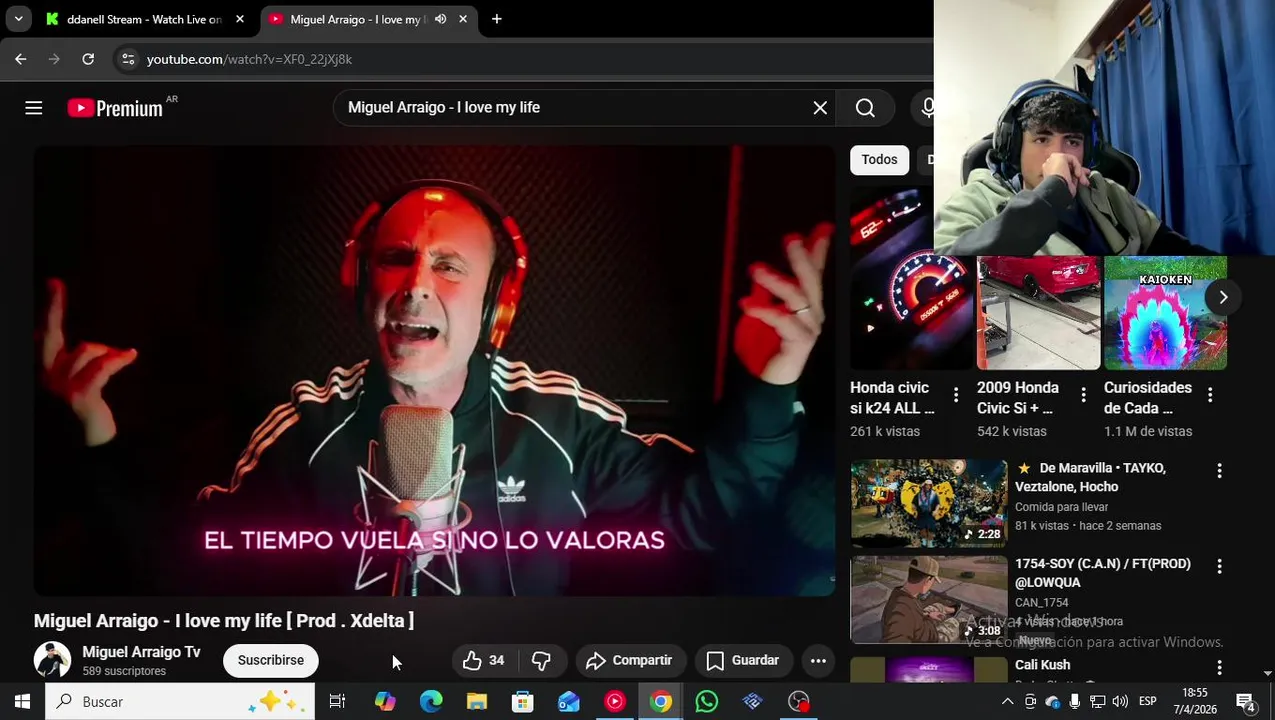
Task: Open the more actions ellipsis under the video
Action: pos(818,660)
